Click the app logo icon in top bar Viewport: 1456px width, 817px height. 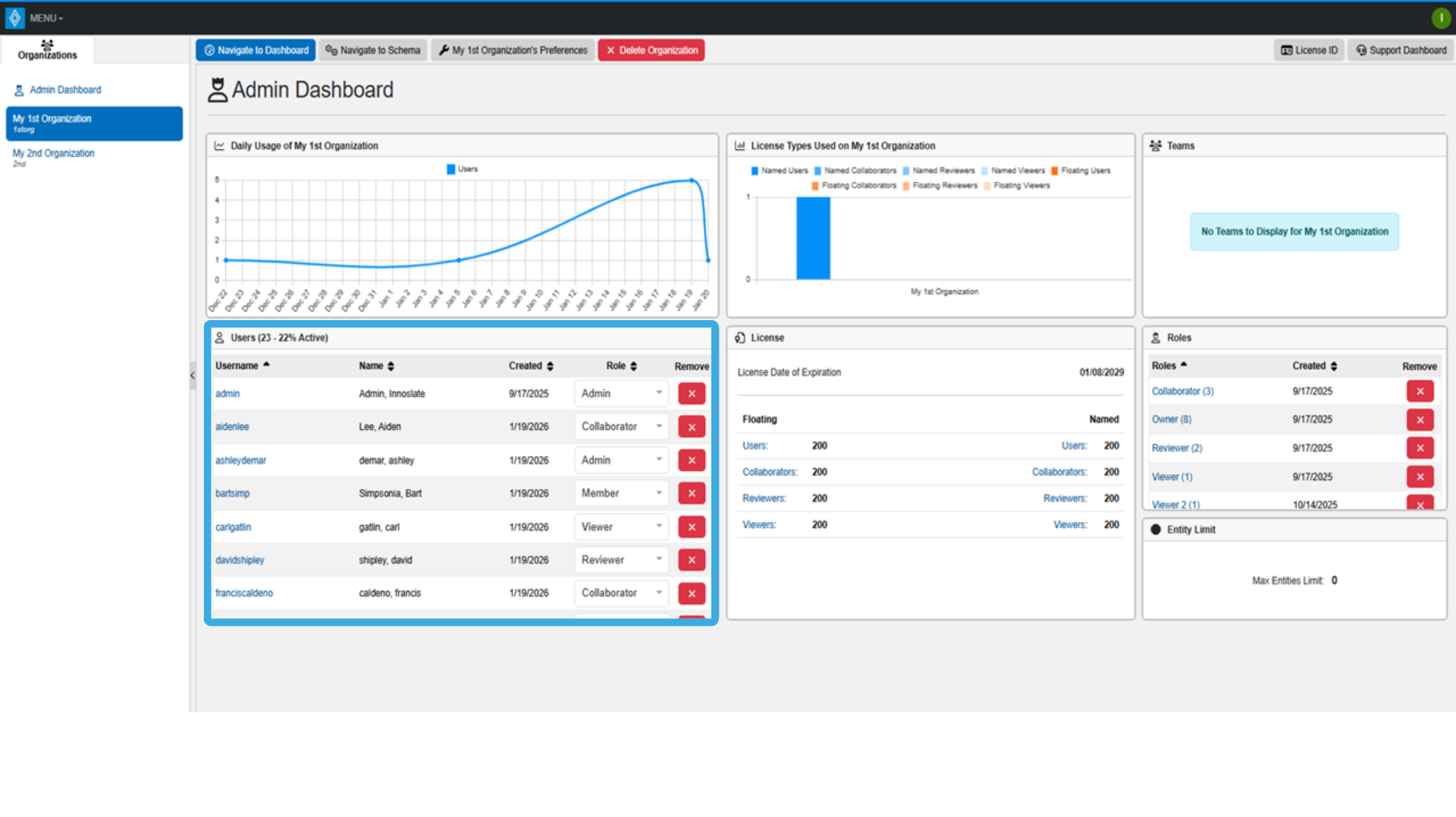point(14,17)
